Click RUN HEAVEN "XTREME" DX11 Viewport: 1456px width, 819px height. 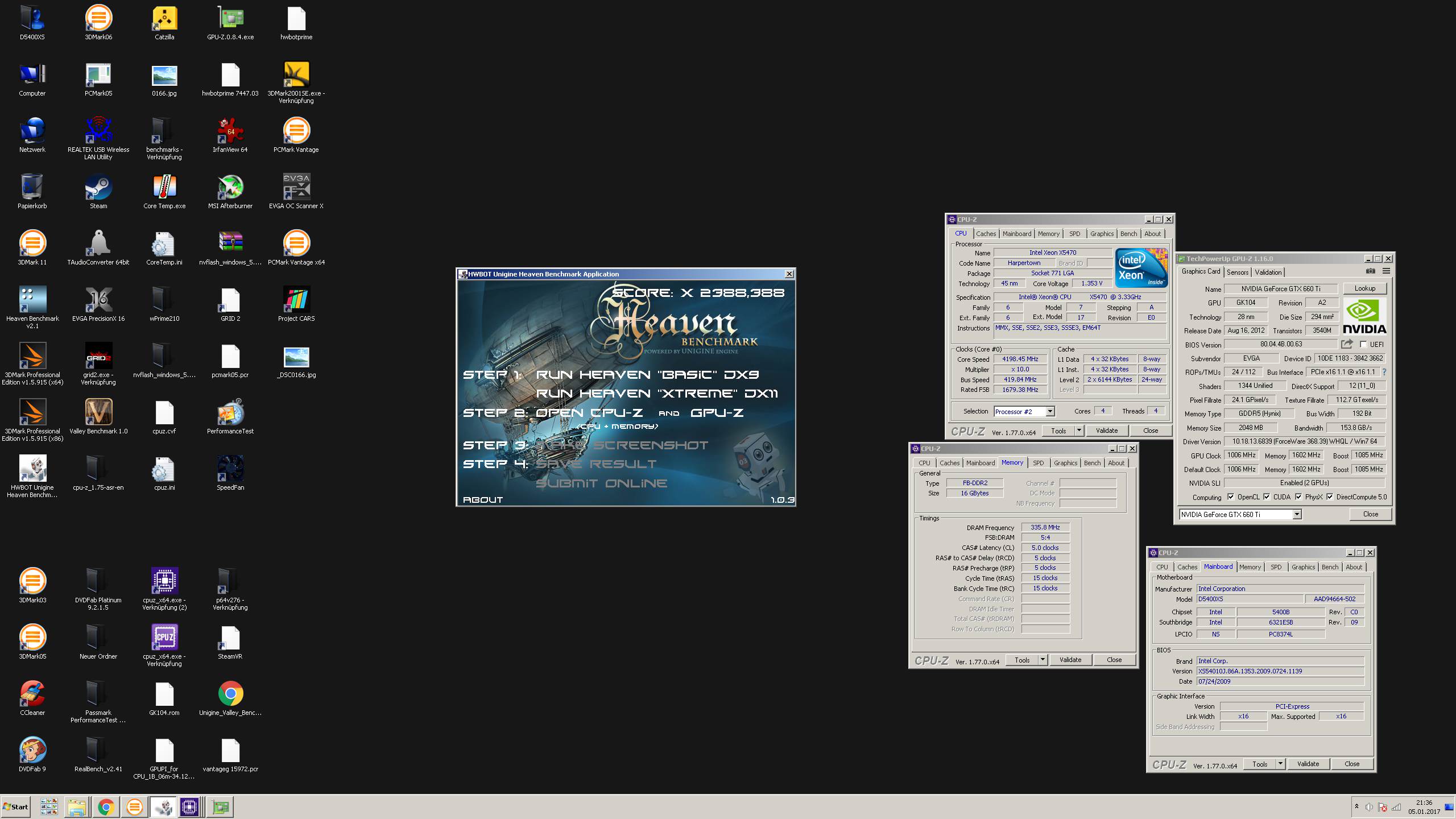click(657, 394)
